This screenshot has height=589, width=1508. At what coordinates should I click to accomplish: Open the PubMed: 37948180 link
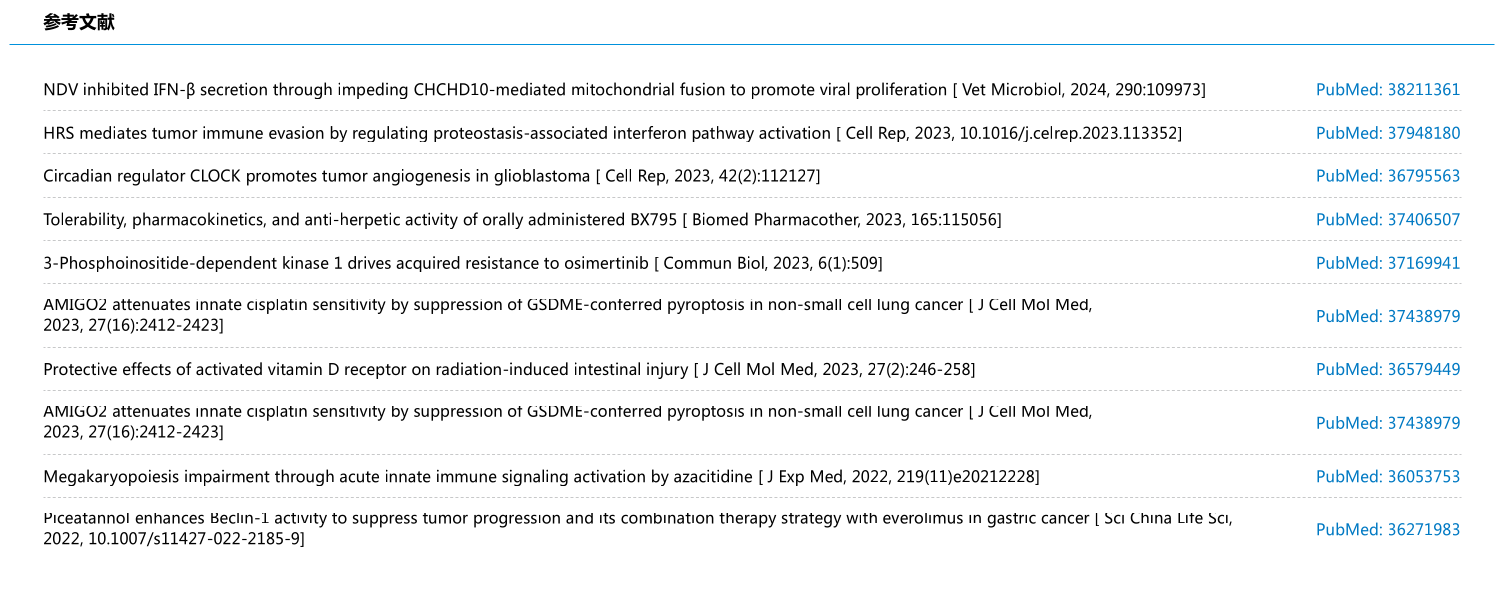pos(1388,133)
